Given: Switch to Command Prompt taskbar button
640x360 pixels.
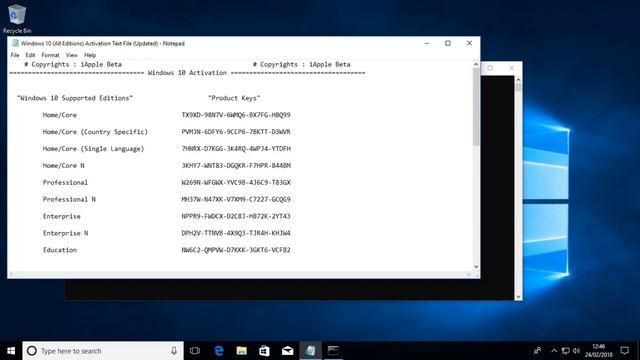Looking at the screenshot, I should (333, 351).
